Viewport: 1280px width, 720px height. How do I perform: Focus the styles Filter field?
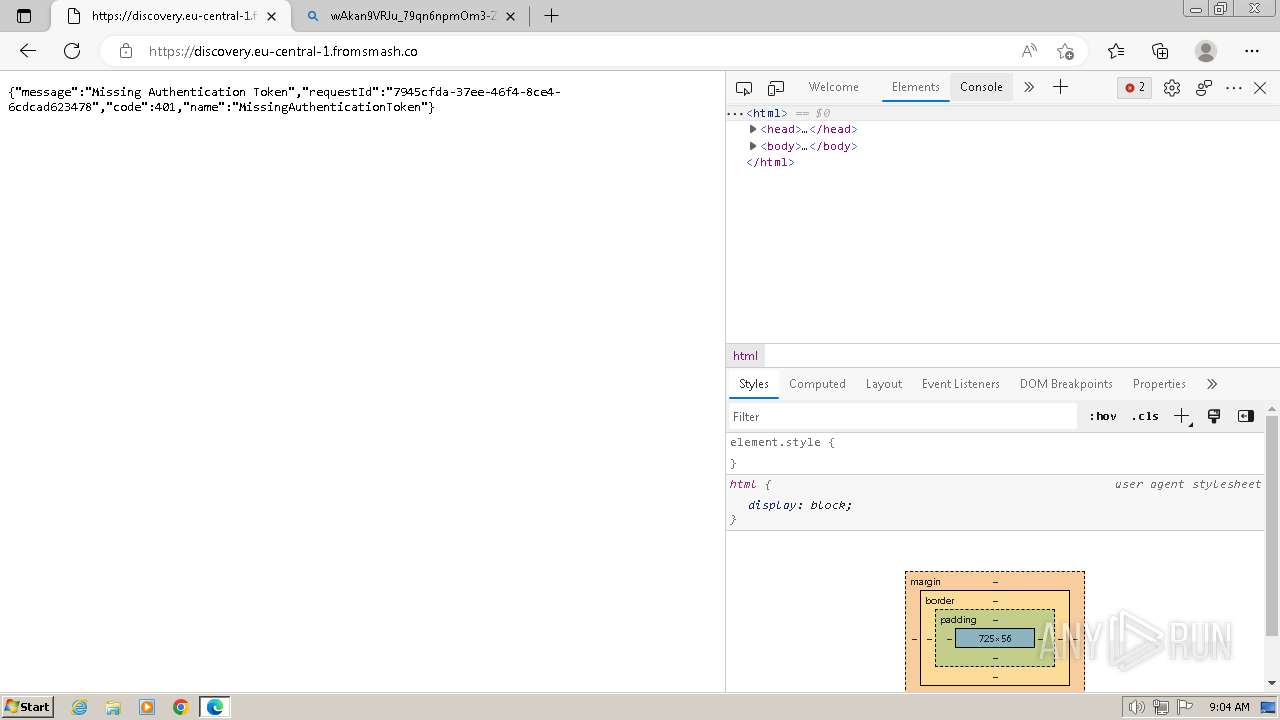[902, 417]
